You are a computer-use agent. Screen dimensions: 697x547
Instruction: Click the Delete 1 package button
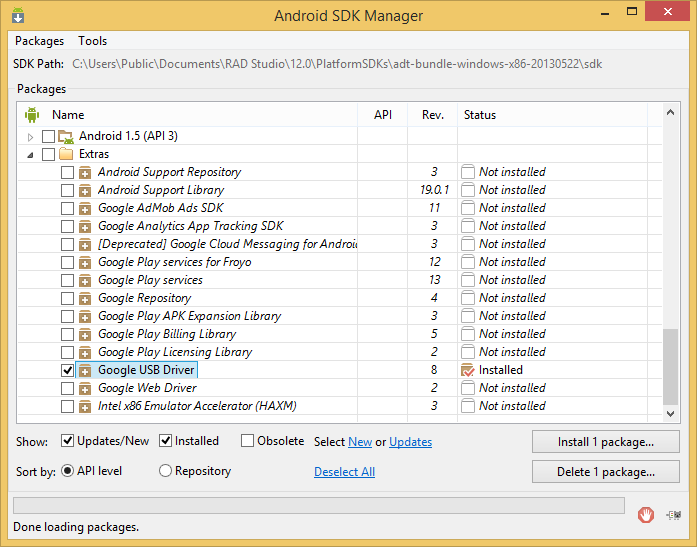[x=605, y=471]
